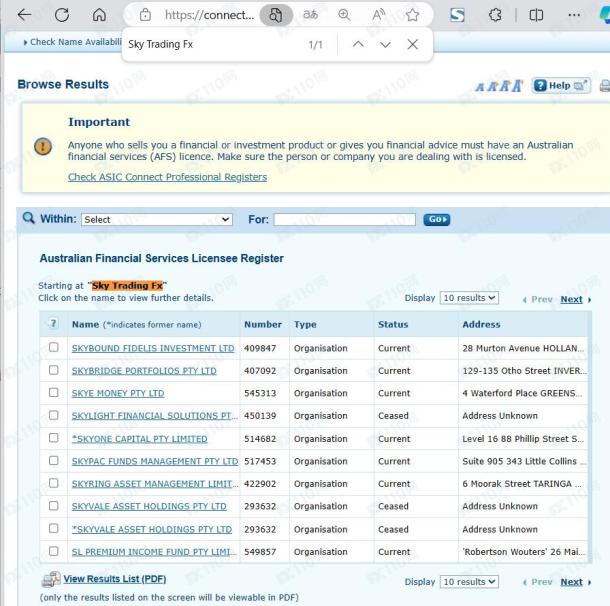This screenshot has height=606, width=610.
Task: Open the Display 10 results dropdown above the table
Action: 469,298
